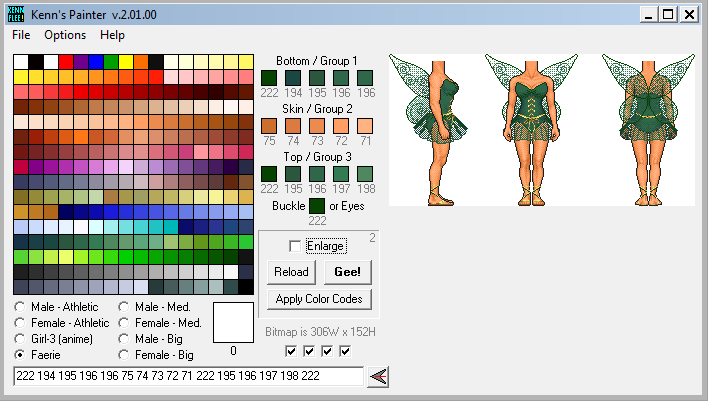Uncheck the leftmost checkbox under bitmap size text
Viewport: 708px width, 401px height.
tap(291, 351)
